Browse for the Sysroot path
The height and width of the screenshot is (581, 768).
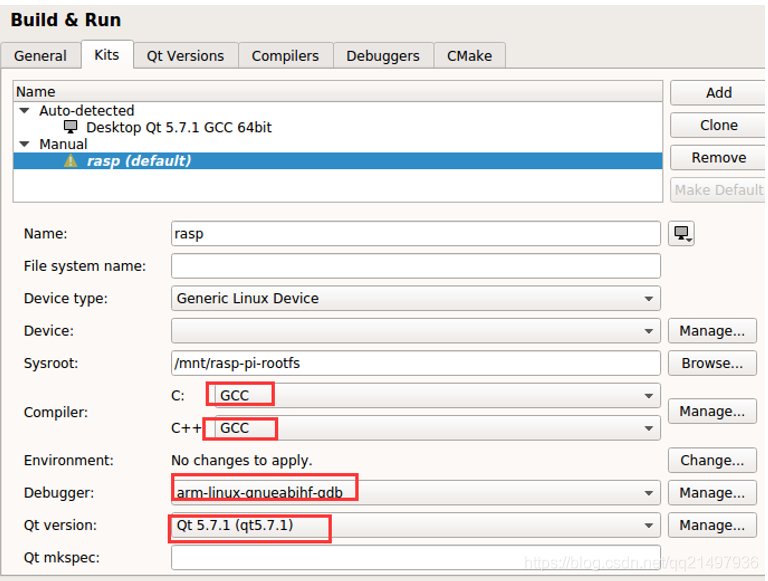coord(712,363)
